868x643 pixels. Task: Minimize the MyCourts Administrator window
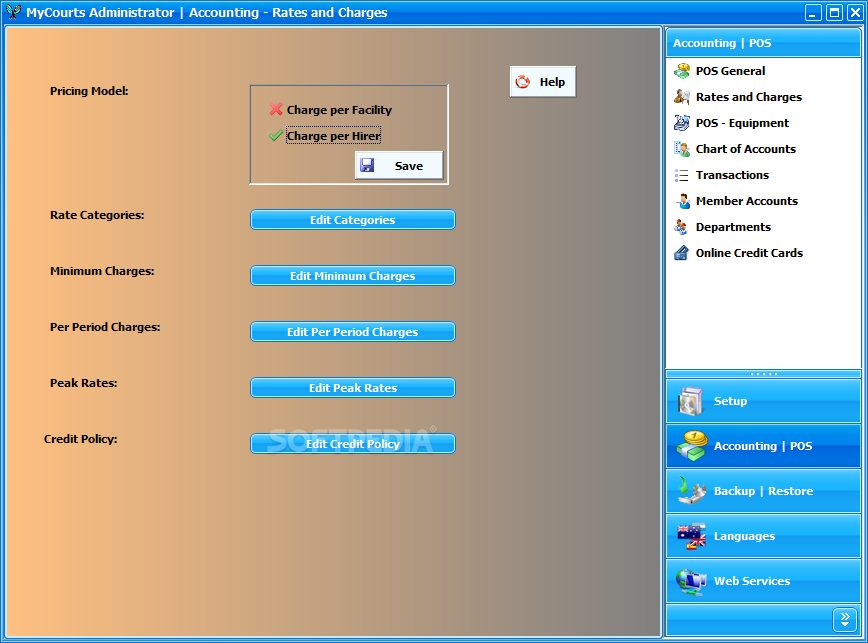(813, 12)
